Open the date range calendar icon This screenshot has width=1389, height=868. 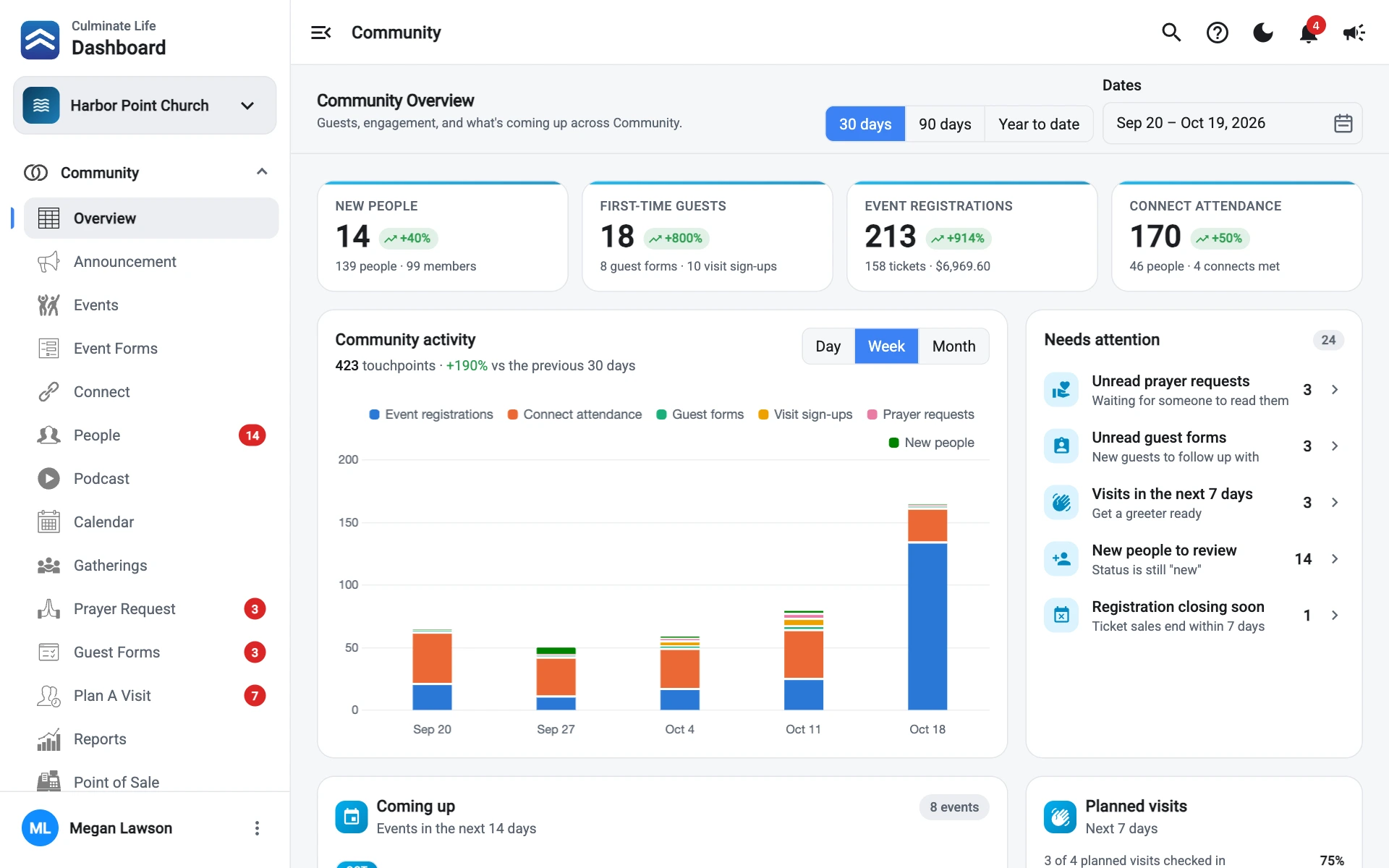point(1343,124)
